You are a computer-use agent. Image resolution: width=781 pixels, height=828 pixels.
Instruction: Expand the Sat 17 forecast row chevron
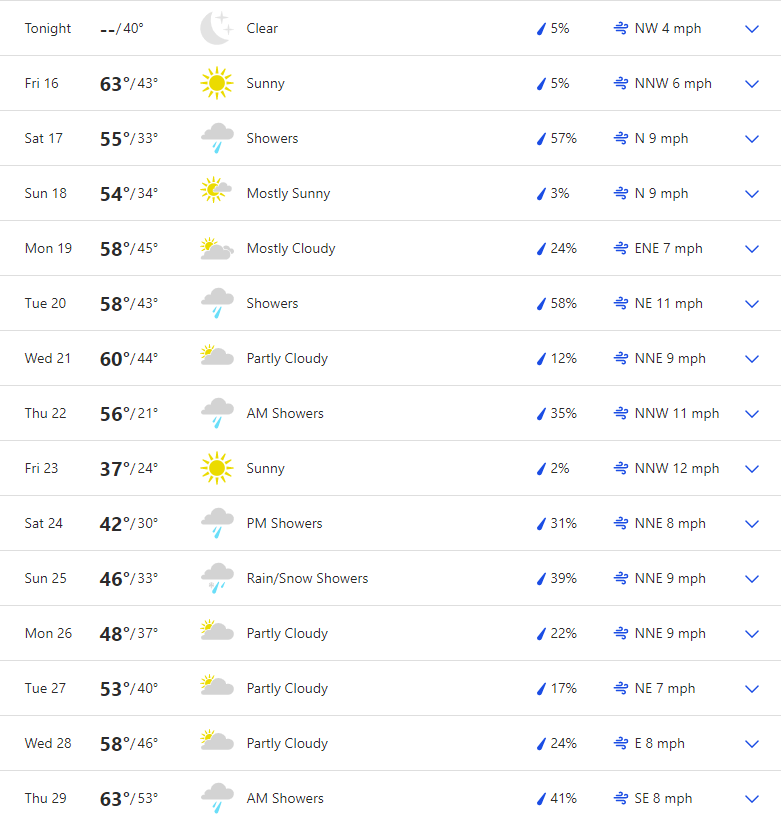pyautogui.click(x=752, y=139)
